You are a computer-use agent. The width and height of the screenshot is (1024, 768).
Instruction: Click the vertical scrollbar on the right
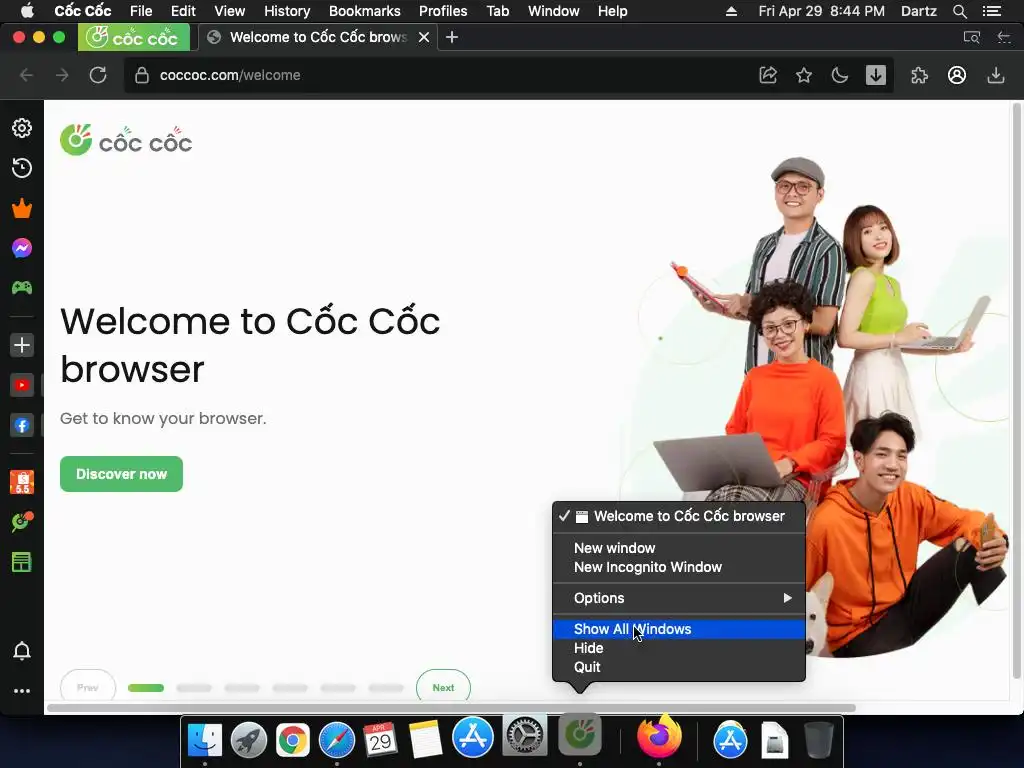pos(1016,392)
